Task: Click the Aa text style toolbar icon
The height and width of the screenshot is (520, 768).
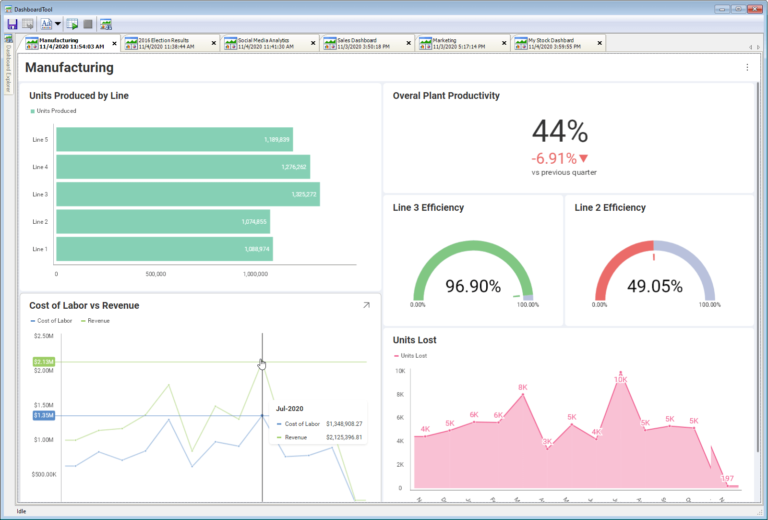Action: (46, 24)
